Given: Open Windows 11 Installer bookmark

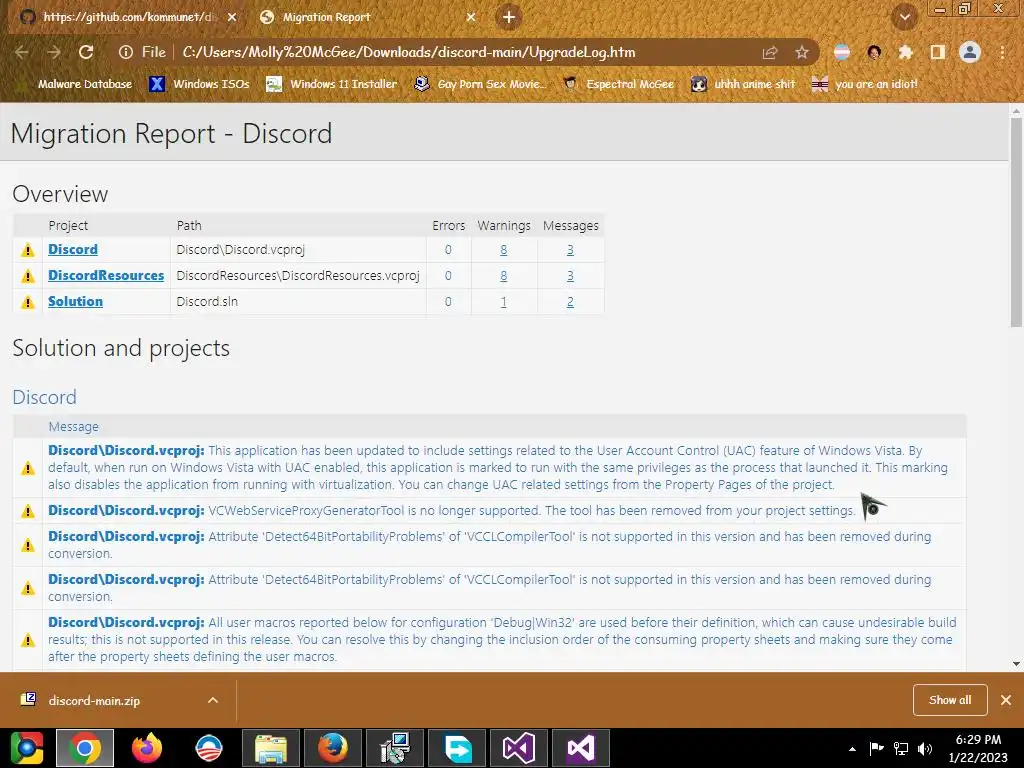Looking at the screenshot, I should point(332,84).
